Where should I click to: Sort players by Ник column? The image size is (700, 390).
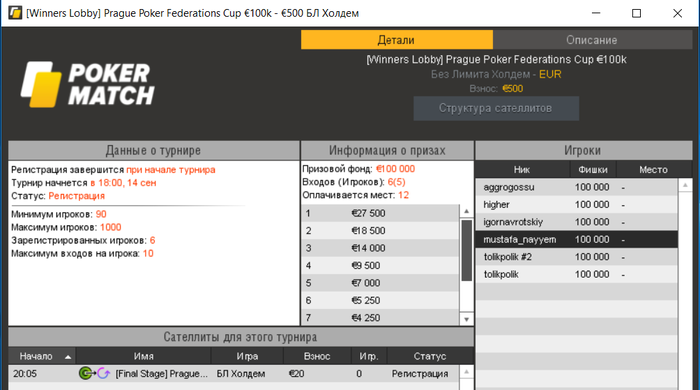(522, 170)
